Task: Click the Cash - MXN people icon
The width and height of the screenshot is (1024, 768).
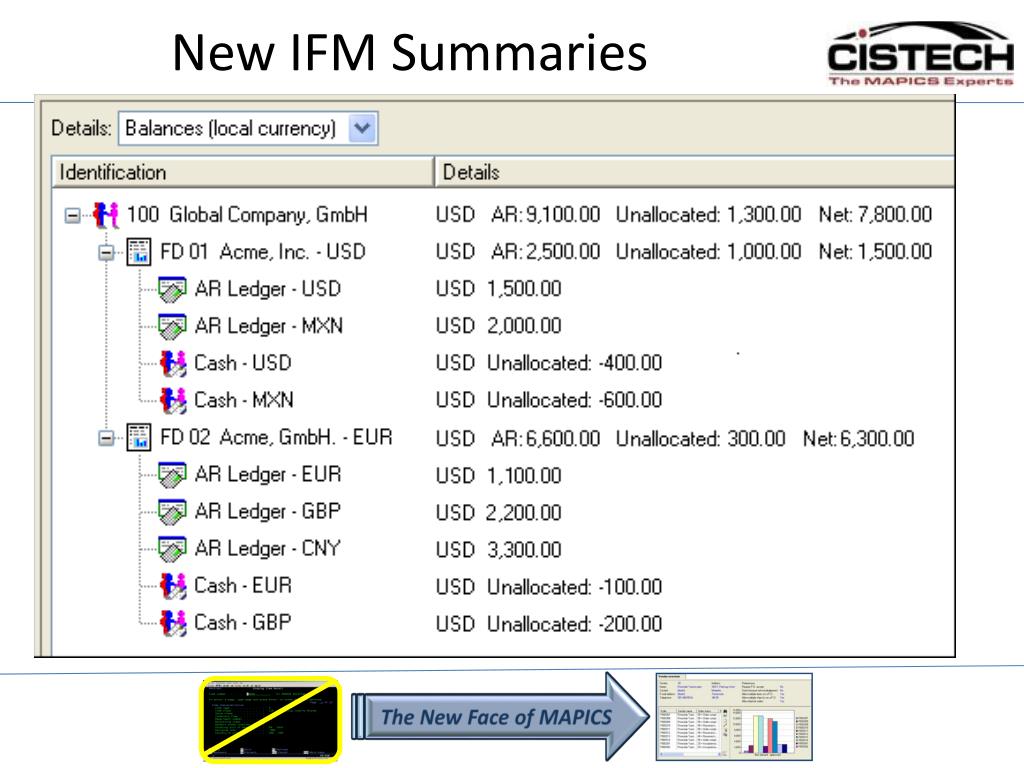Action: coord(173,400)
